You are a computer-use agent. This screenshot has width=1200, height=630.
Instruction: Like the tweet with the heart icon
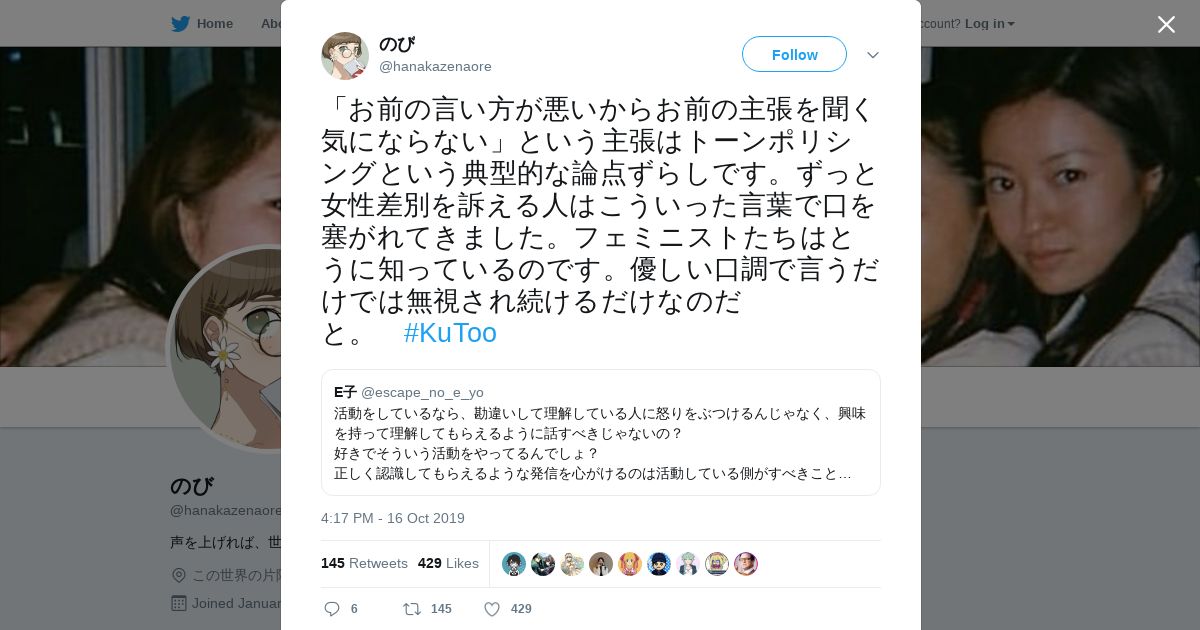[491, 608]
